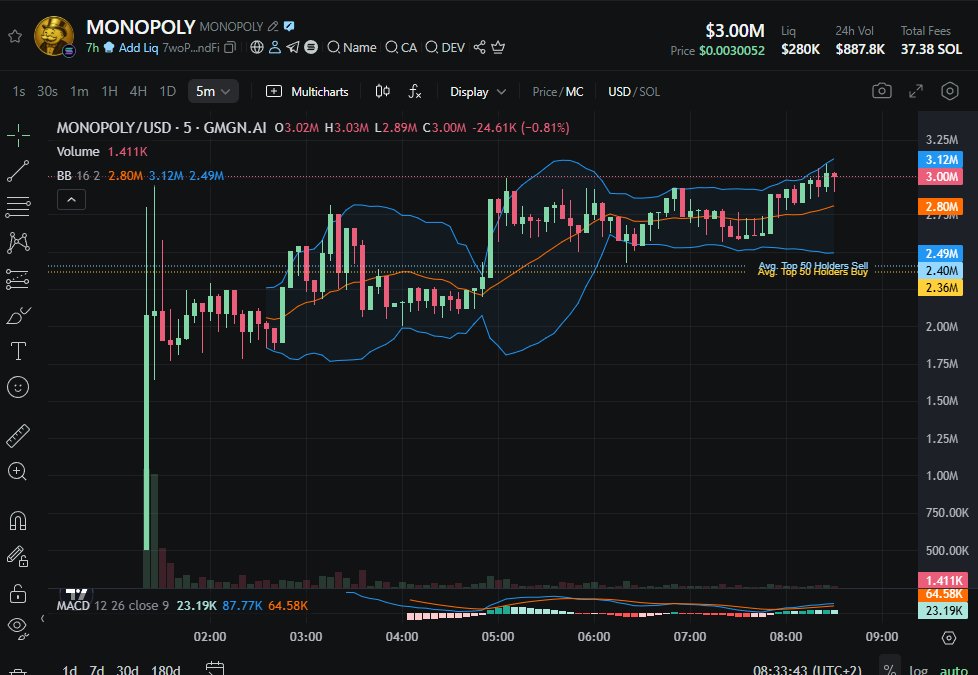Expand the Display dropdown
Screen dimensions: 978x675
click(x=478, y=92)
